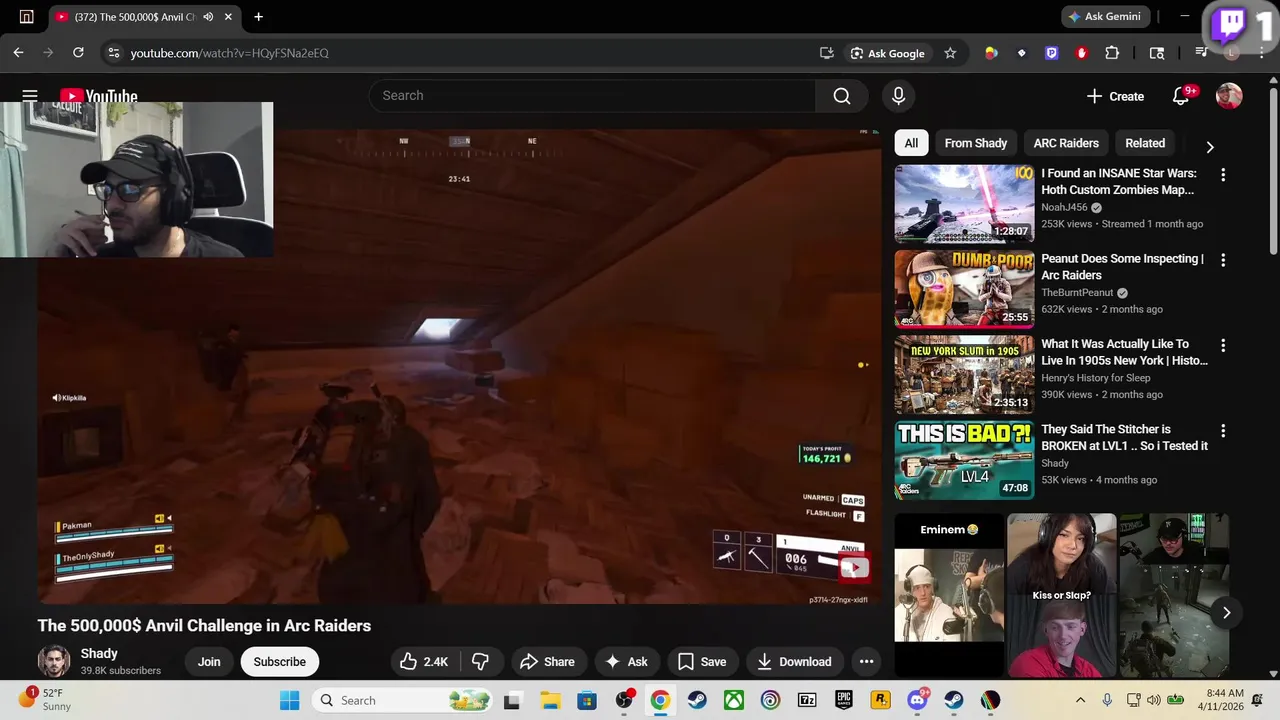This screenshot has width=1280, height=720.
Task: Open more actions ellipsis under the video
Action: point(866,661)
